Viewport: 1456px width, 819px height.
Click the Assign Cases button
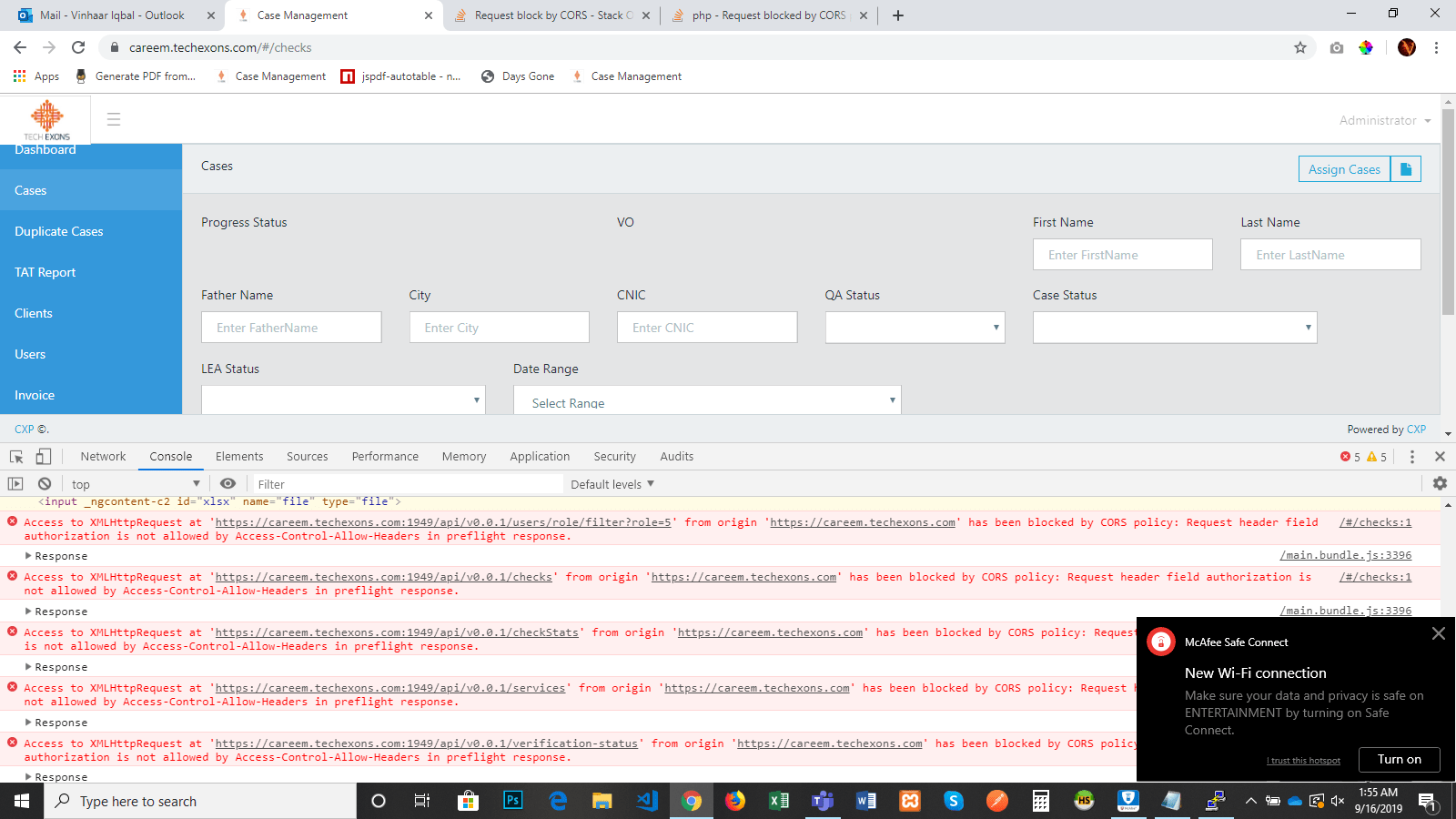(1344, 168)
